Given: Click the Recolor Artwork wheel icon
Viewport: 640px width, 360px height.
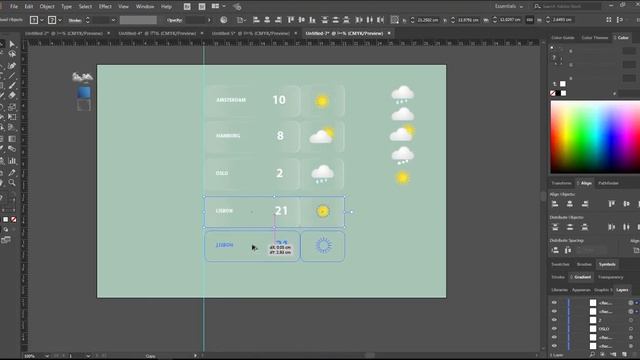Looking at the screenshot, I should coord(224,20).
